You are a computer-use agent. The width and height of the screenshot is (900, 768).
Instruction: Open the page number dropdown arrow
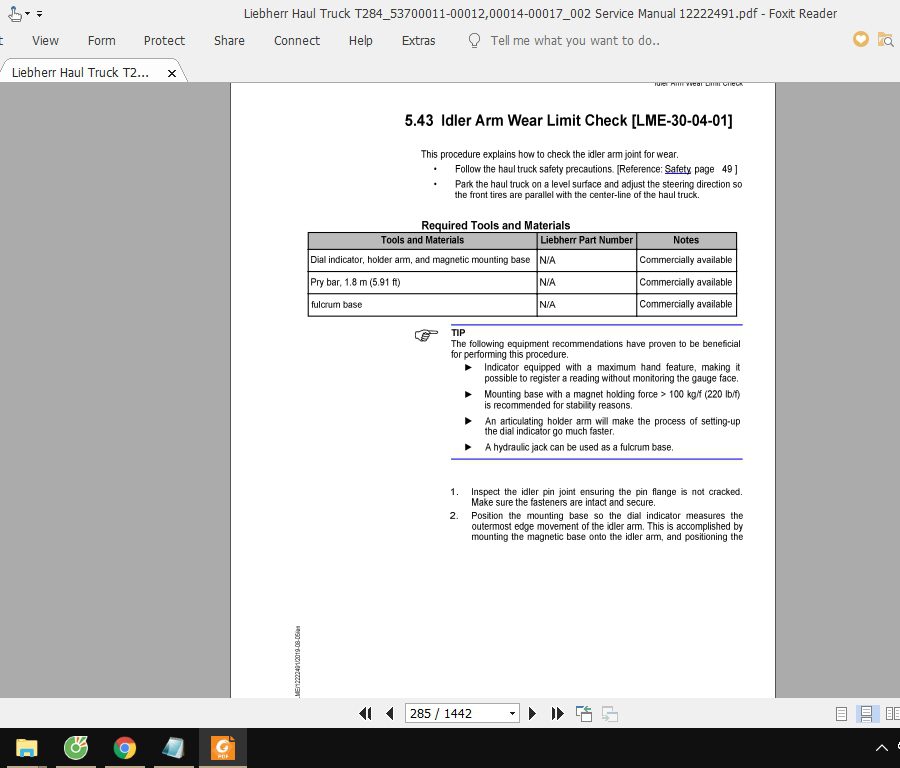512,713
